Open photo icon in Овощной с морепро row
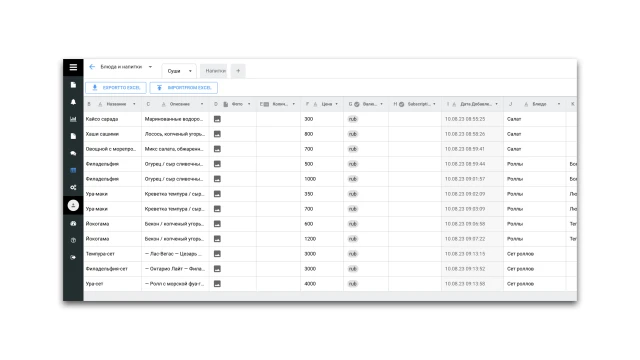 217,149
